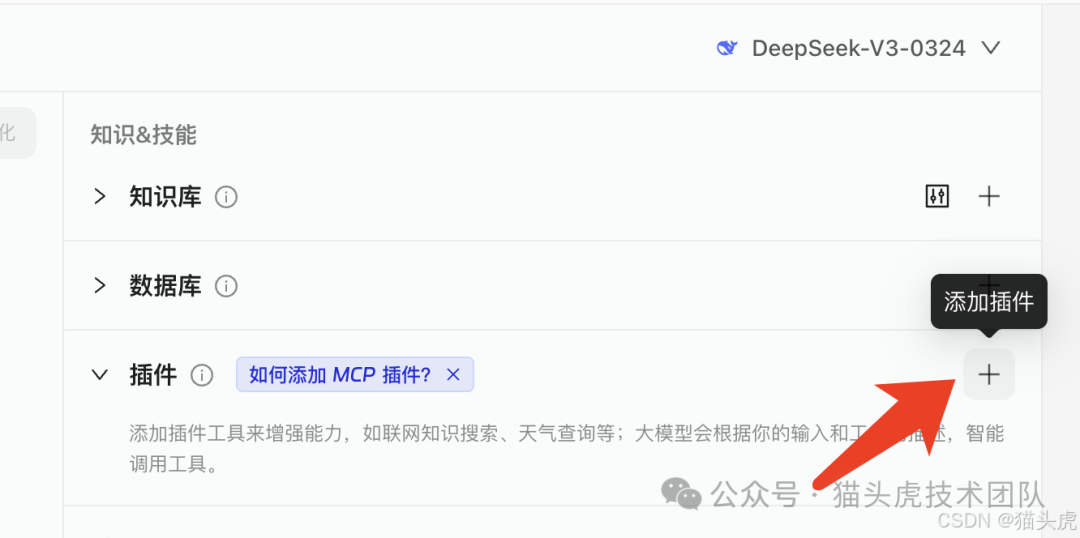Click the info icon next to 数据库
Viewport: 1080px width, 538px height.
[226, 286]
